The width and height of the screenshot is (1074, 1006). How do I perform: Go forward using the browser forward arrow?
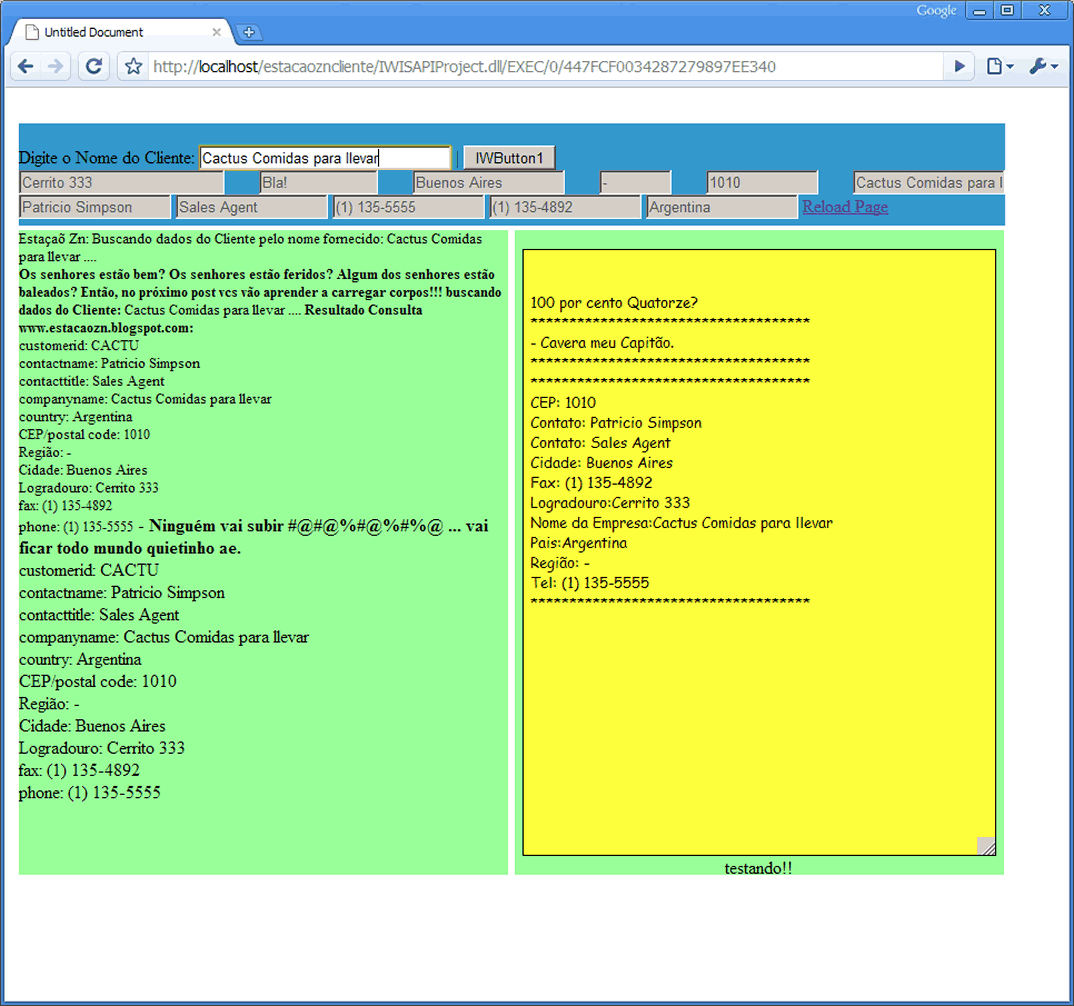55,66
